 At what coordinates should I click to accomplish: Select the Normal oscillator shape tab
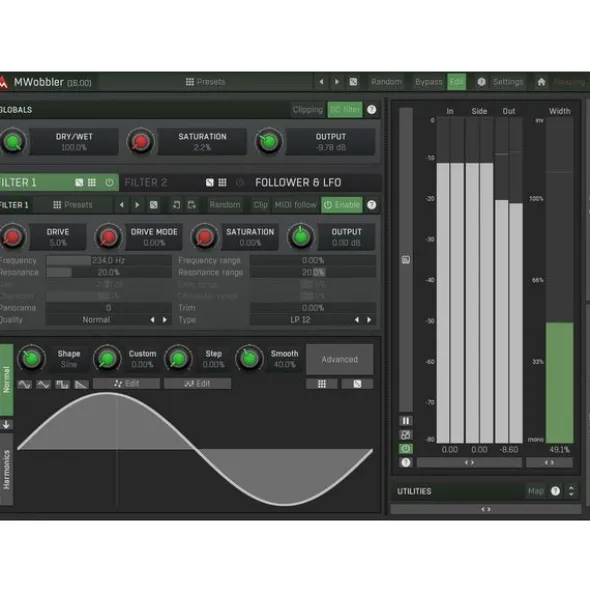pos(6,380)
